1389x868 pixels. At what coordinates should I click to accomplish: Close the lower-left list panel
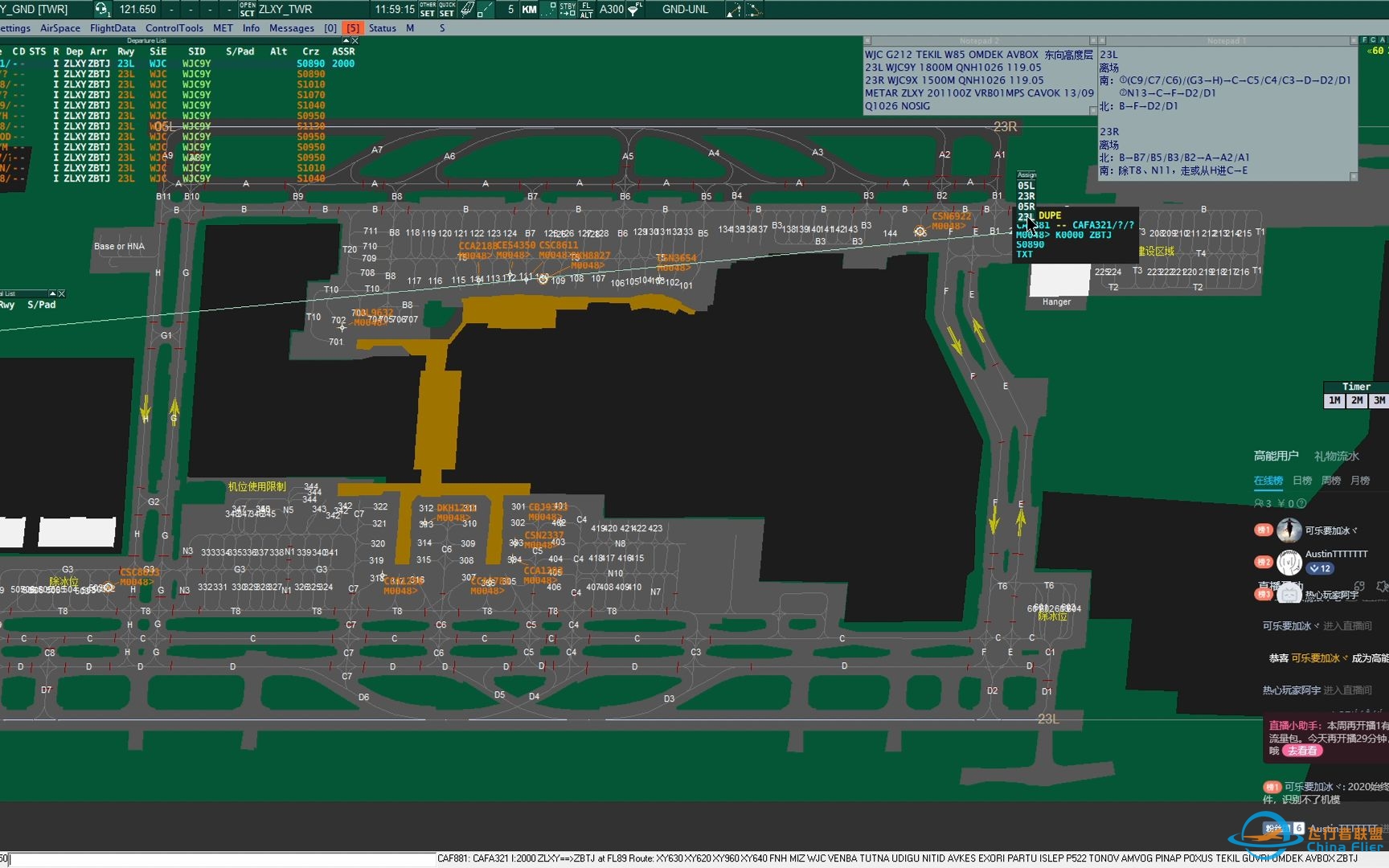[x=61, y=293]
